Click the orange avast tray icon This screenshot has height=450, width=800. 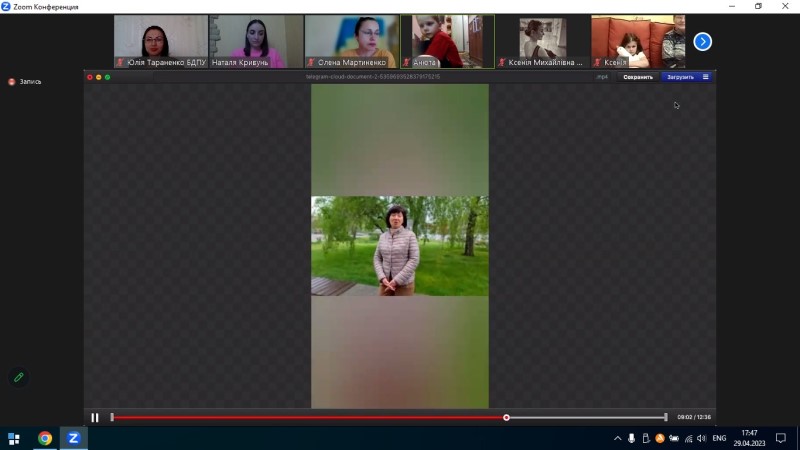coord(660,438)
